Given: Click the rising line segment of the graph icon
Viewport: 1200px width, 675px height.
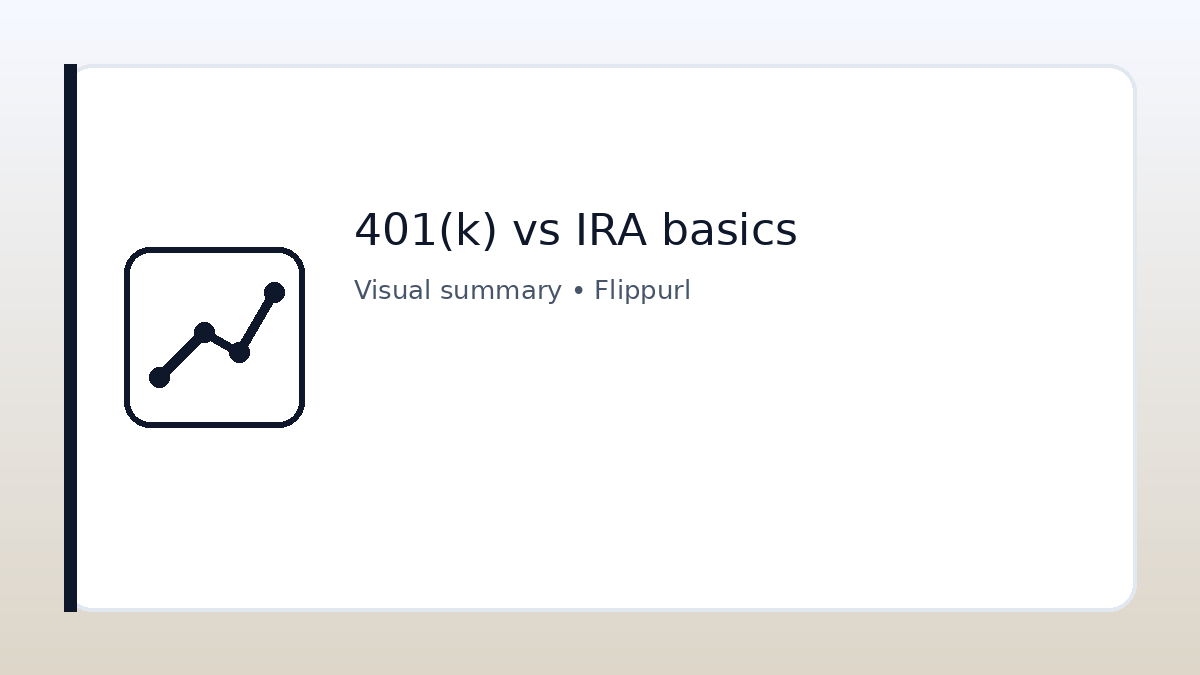Looking at the screenshot, I should pyautogui.click(x=258, y=322).
